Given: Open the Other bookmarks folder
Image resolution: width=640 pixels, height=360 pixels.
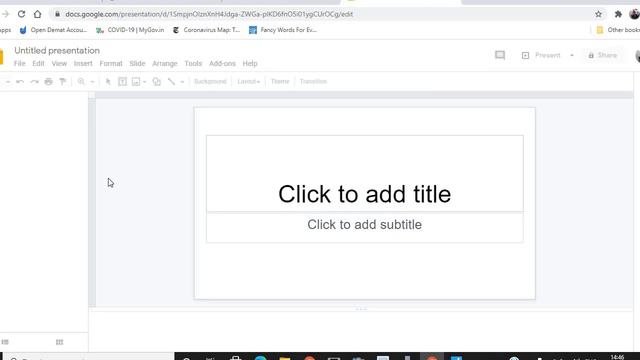Looking at the screenshot, I should pos(618,30).
